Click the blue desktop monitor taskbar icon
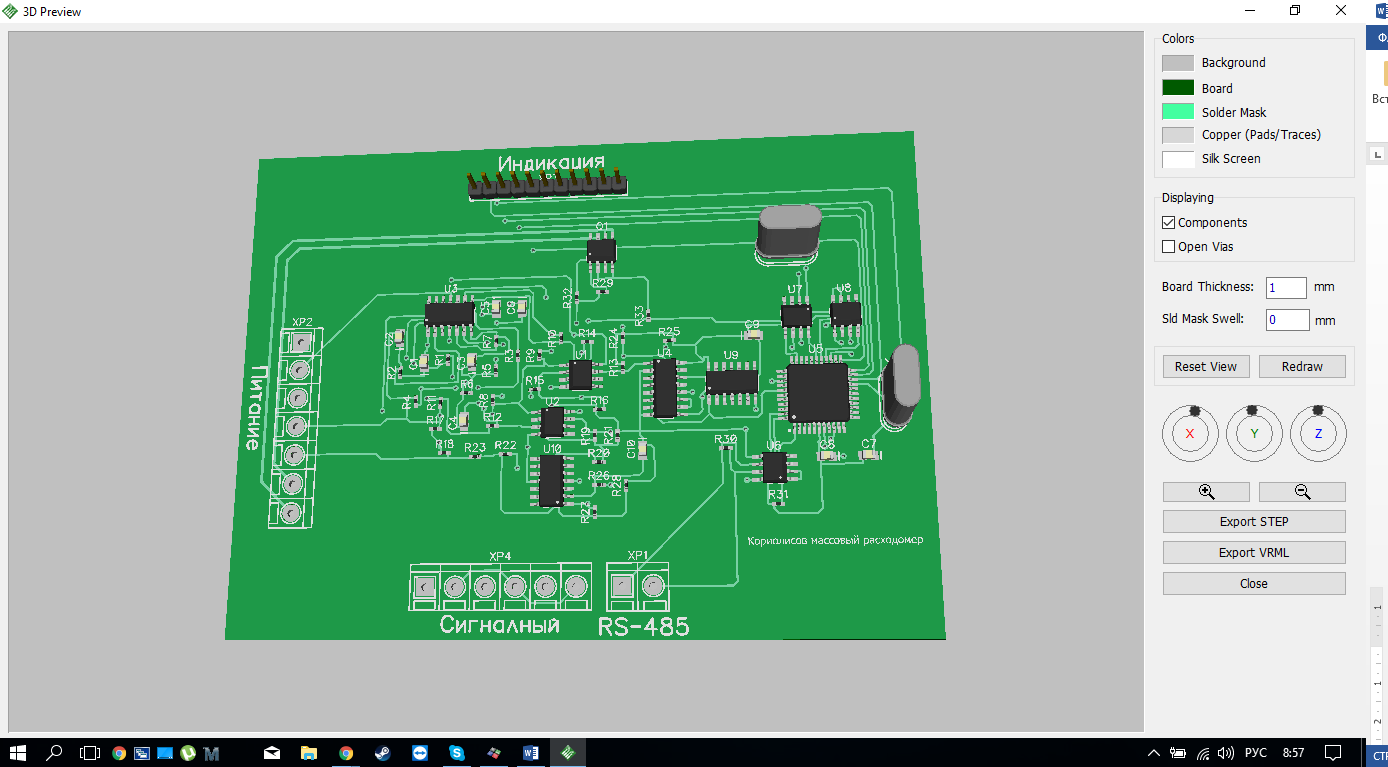 pyautogui.click(x=165, y=753)
